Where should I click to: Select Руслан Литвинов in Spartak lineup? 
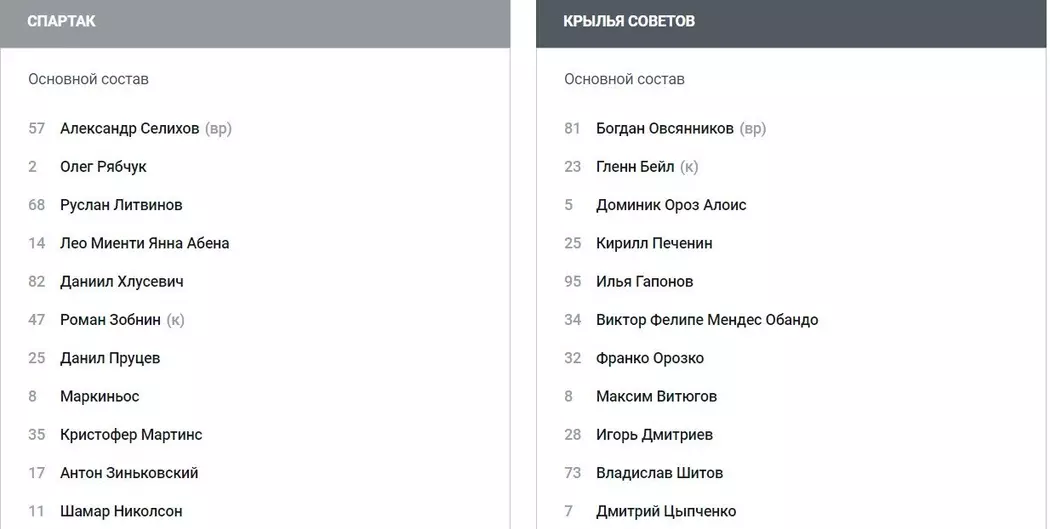(x=121, y=205)
